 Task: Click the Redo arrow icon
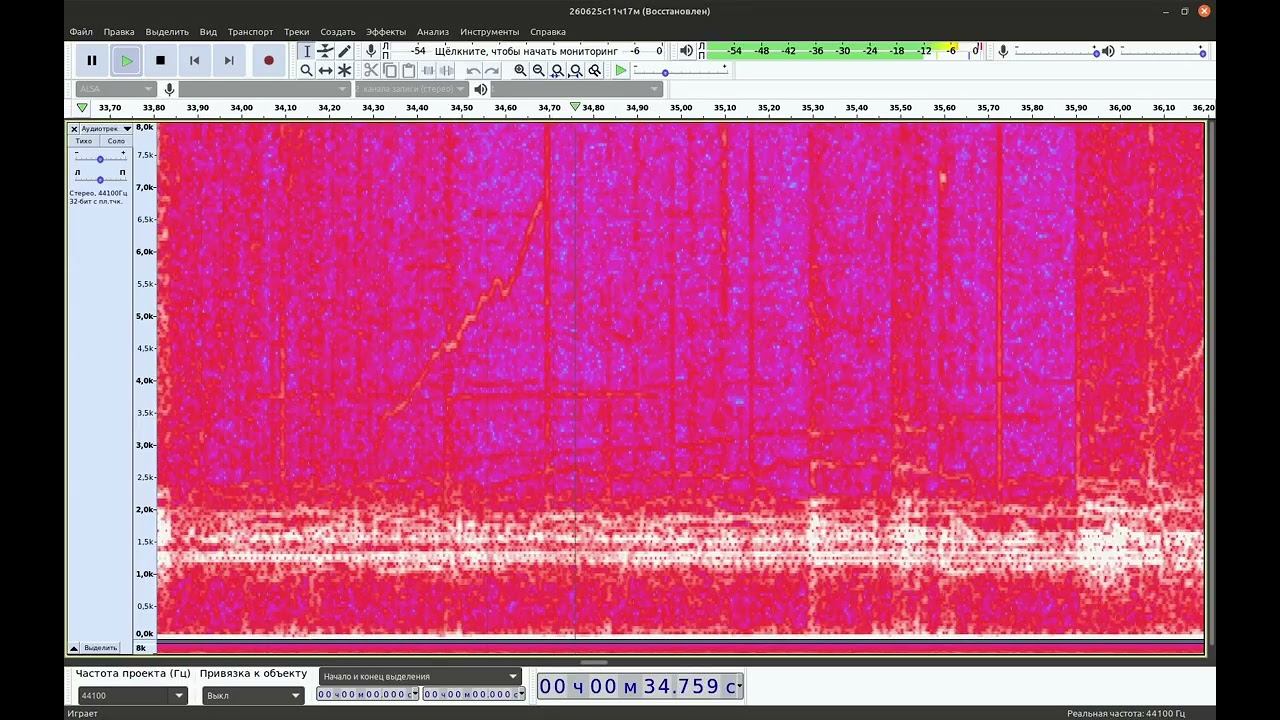coord(492,70)
